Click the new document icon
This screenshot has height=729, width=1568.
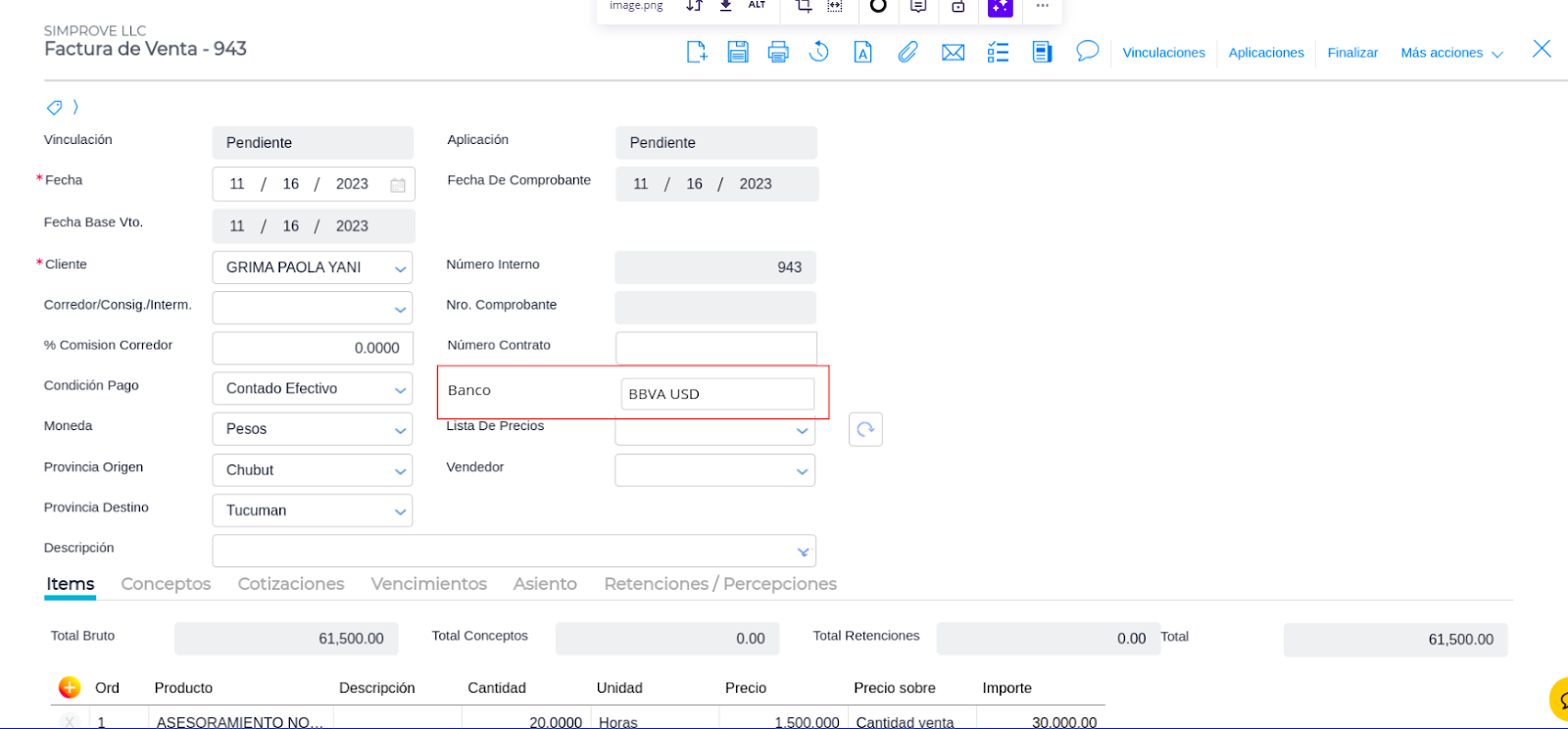(x=697, y=52)
